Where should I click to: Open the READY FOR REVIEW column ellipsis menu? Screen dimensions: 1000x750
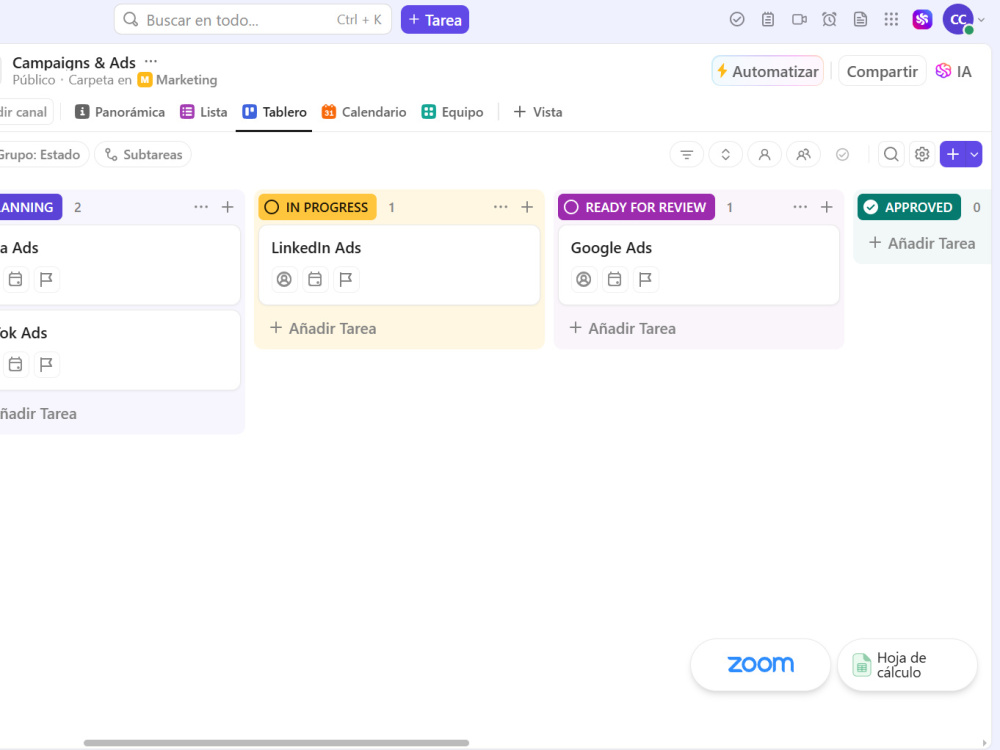pyautogui.click(x=800, y=207)
